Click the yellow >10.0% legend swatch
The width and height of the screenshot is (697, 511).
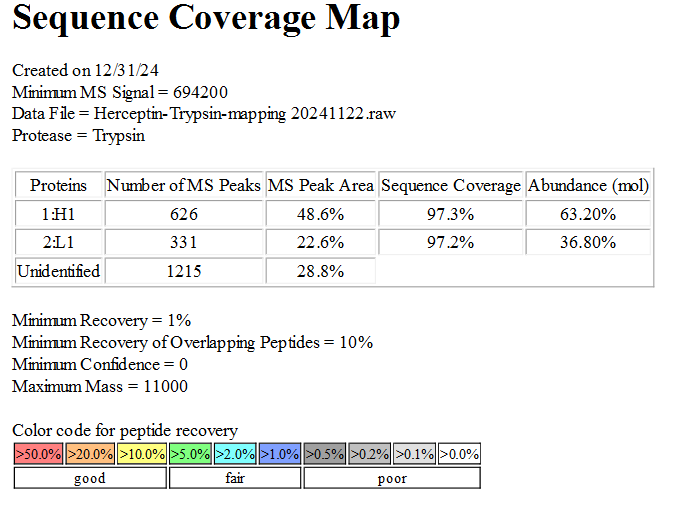[142, 454]
